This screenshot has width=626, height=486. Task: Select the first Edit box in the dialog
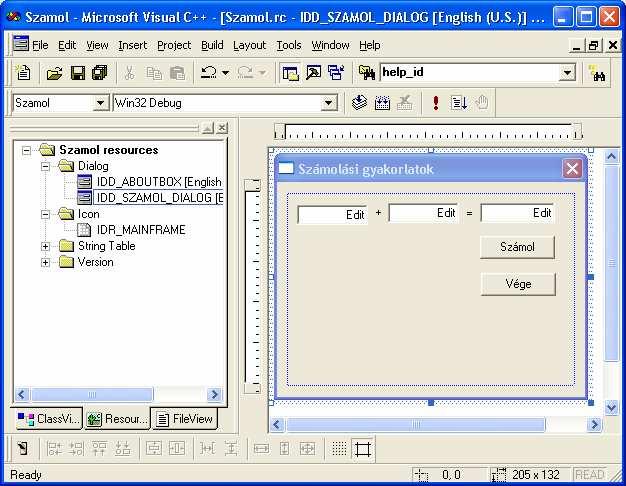(x=333, y=215)
